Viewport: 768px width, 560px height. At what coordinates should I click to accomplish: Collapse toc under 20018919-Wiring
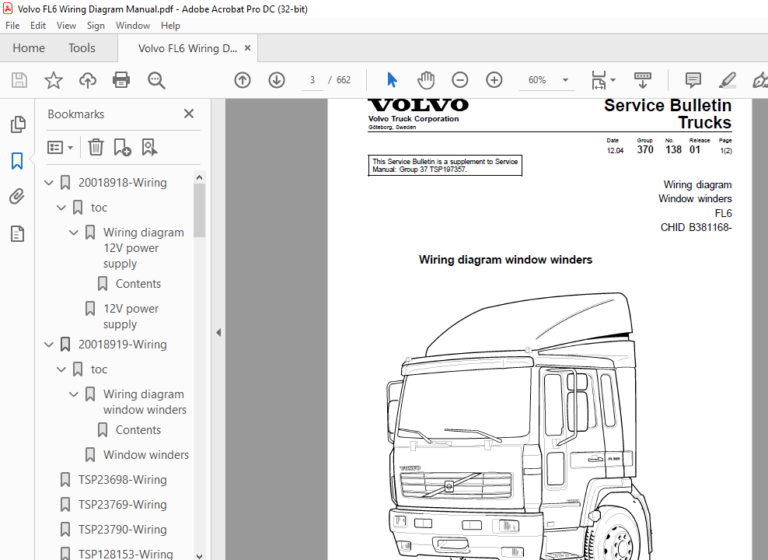61,369
